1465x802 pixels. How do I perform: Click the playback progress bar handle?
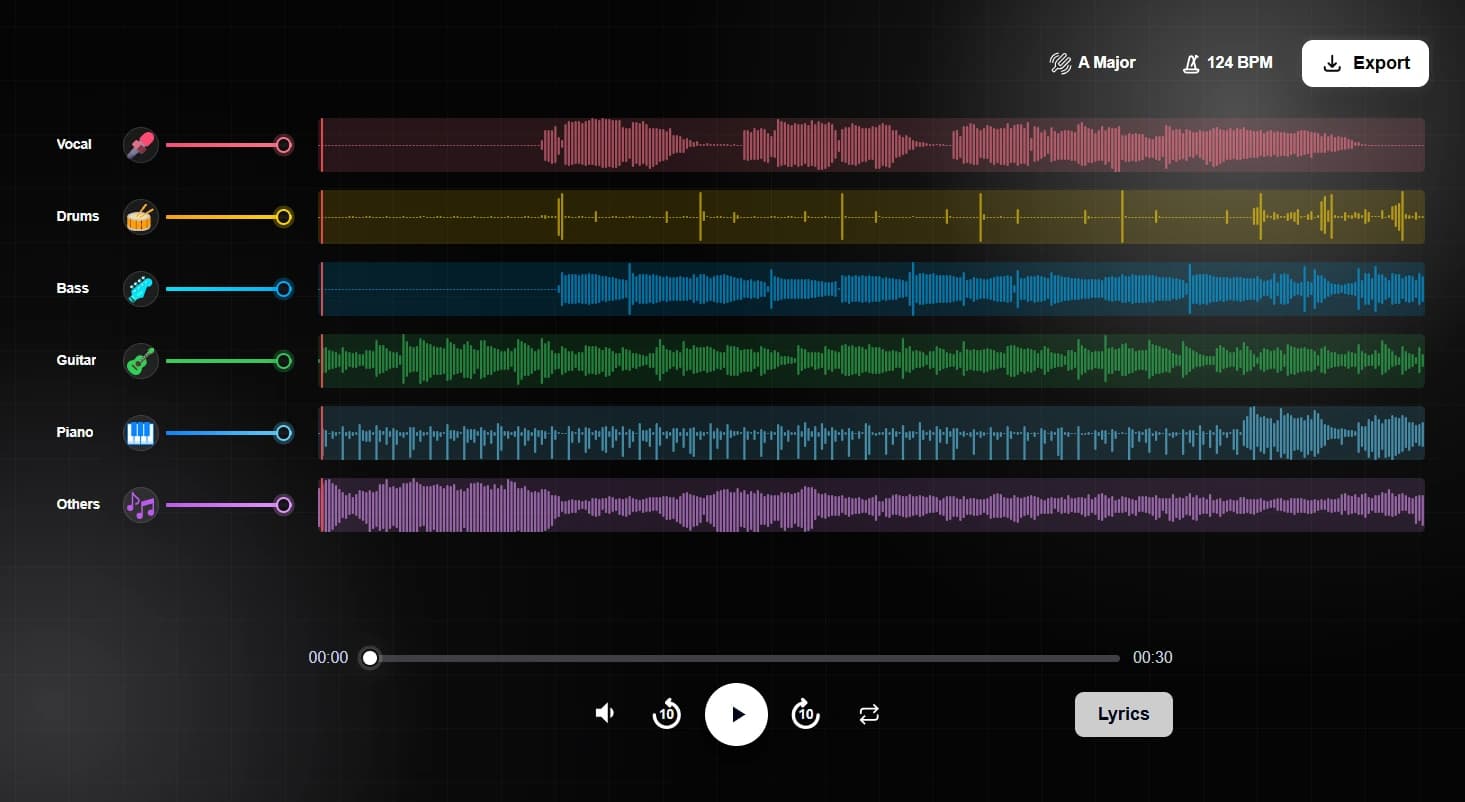(370, 658)
